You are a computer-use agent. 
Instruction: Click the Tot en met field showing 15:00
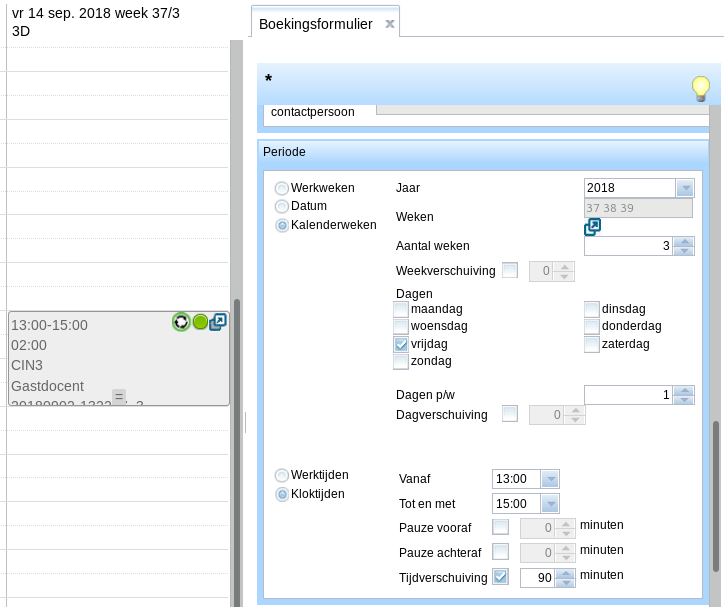(516, 504)
